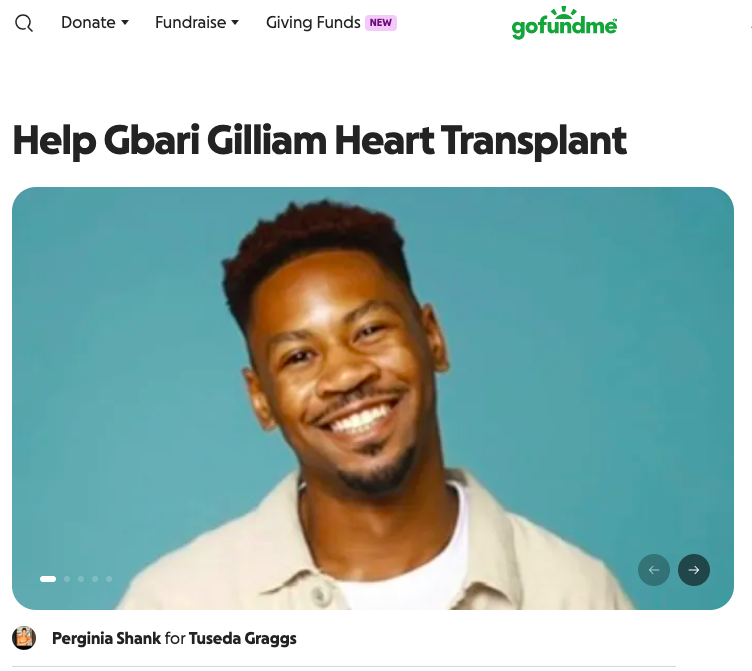Click the Help Gbari Gilliam title

point(319,140)
